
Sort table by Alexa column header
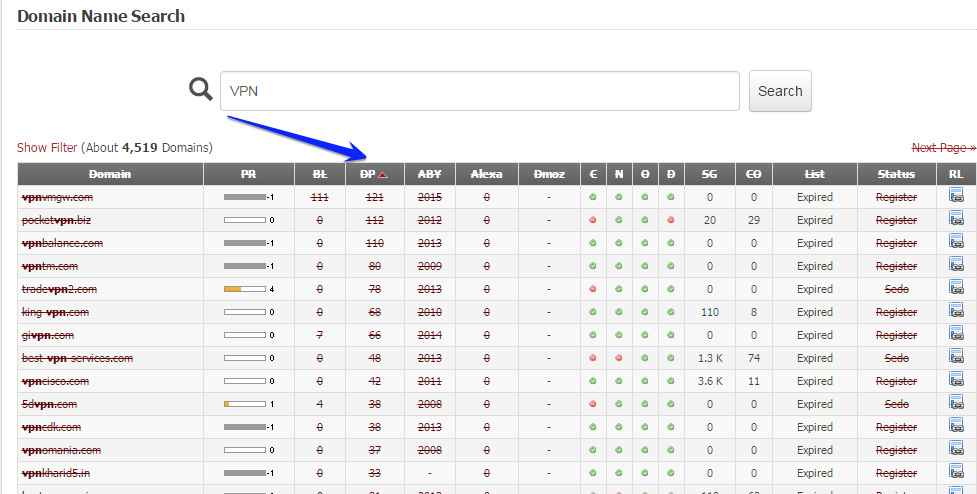487,174
